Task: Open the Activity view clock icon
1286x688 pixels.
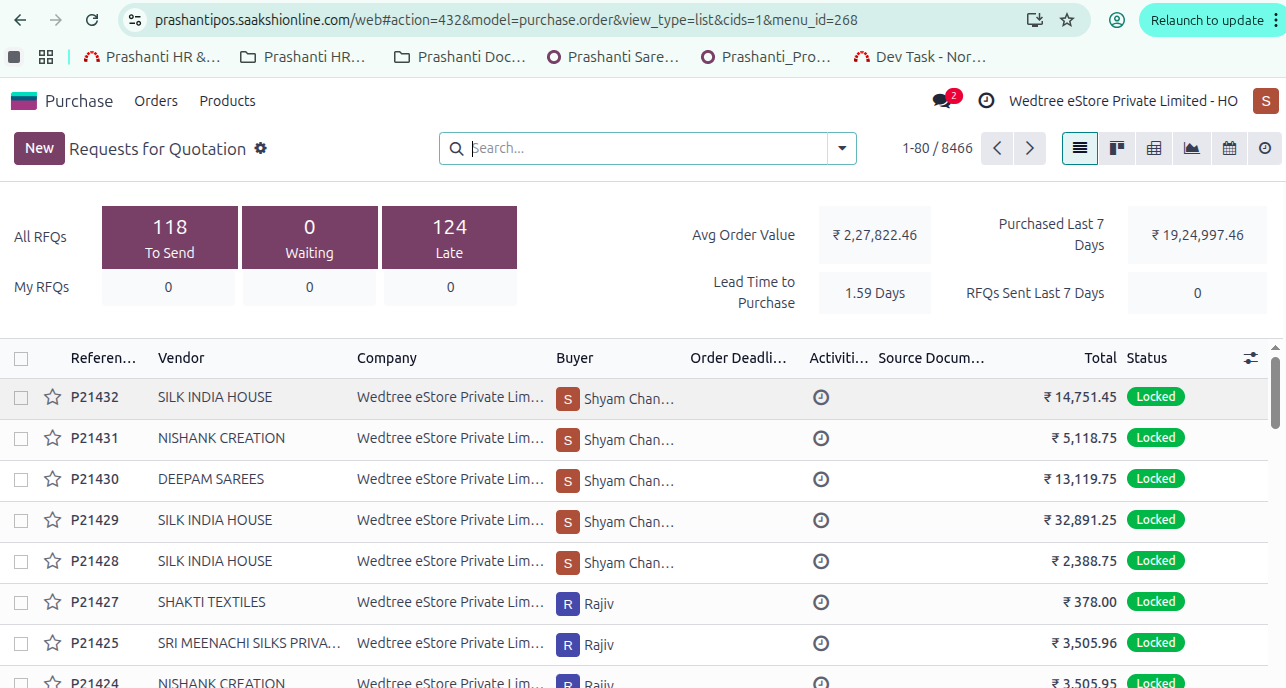Action: coord(1265,148)
